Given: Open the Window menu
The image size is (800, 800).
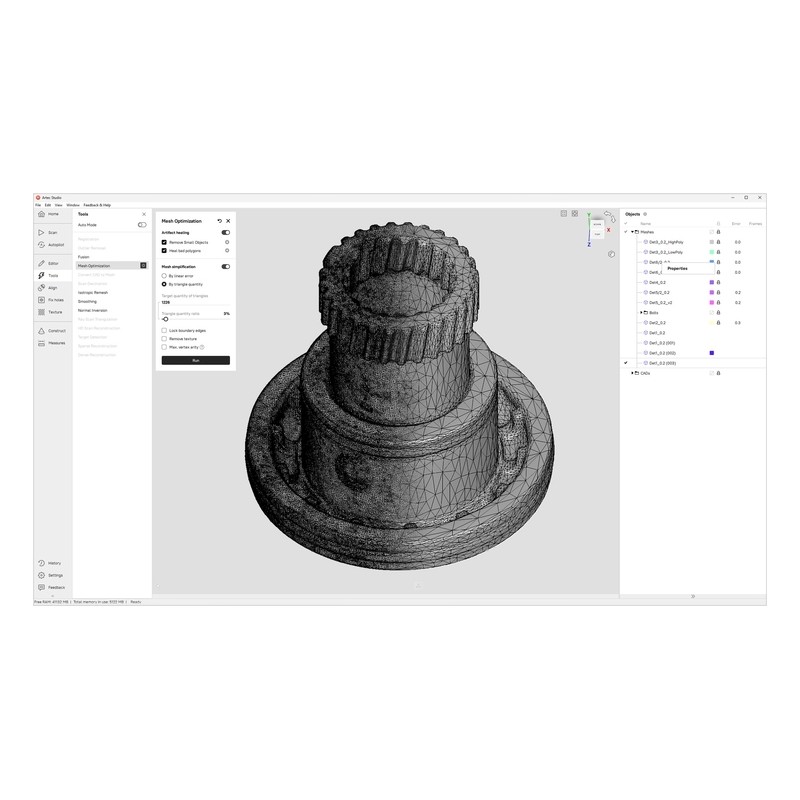Looking at the screenshot, I should click(73, 205).
